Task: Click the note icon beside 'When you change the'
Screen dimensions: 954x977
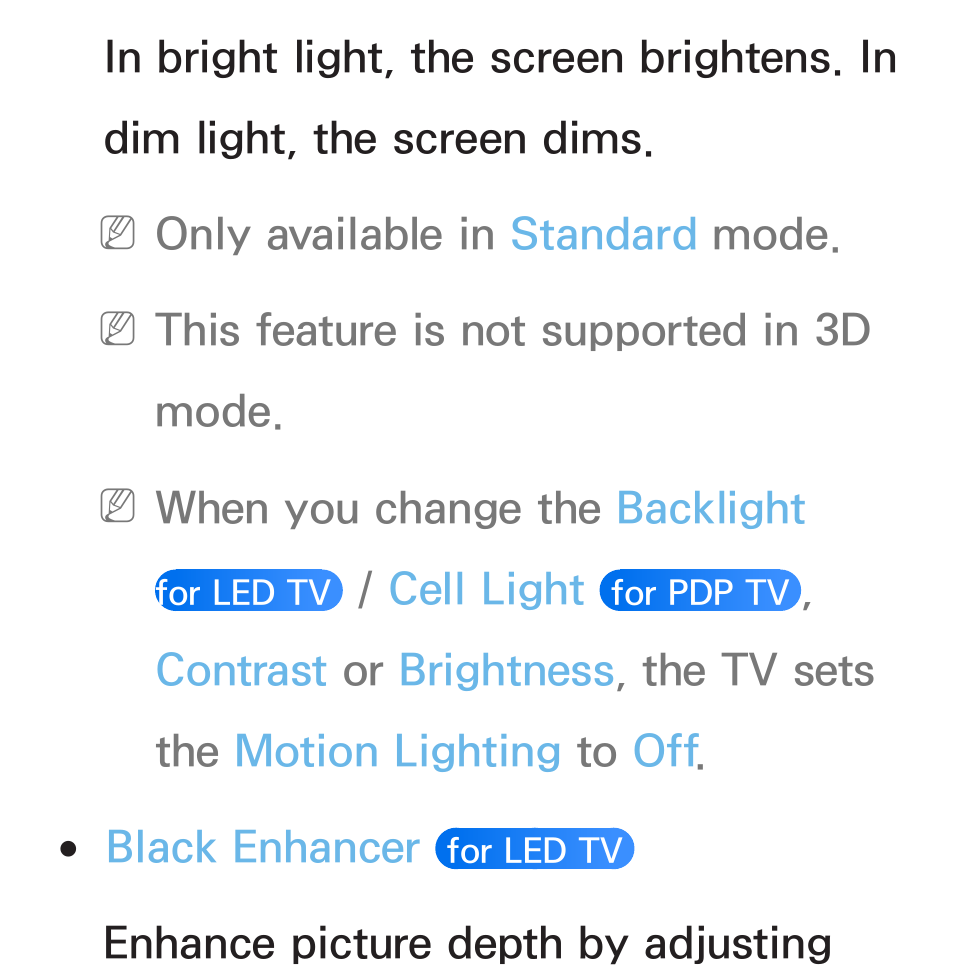Action: (x=118, y=506)
